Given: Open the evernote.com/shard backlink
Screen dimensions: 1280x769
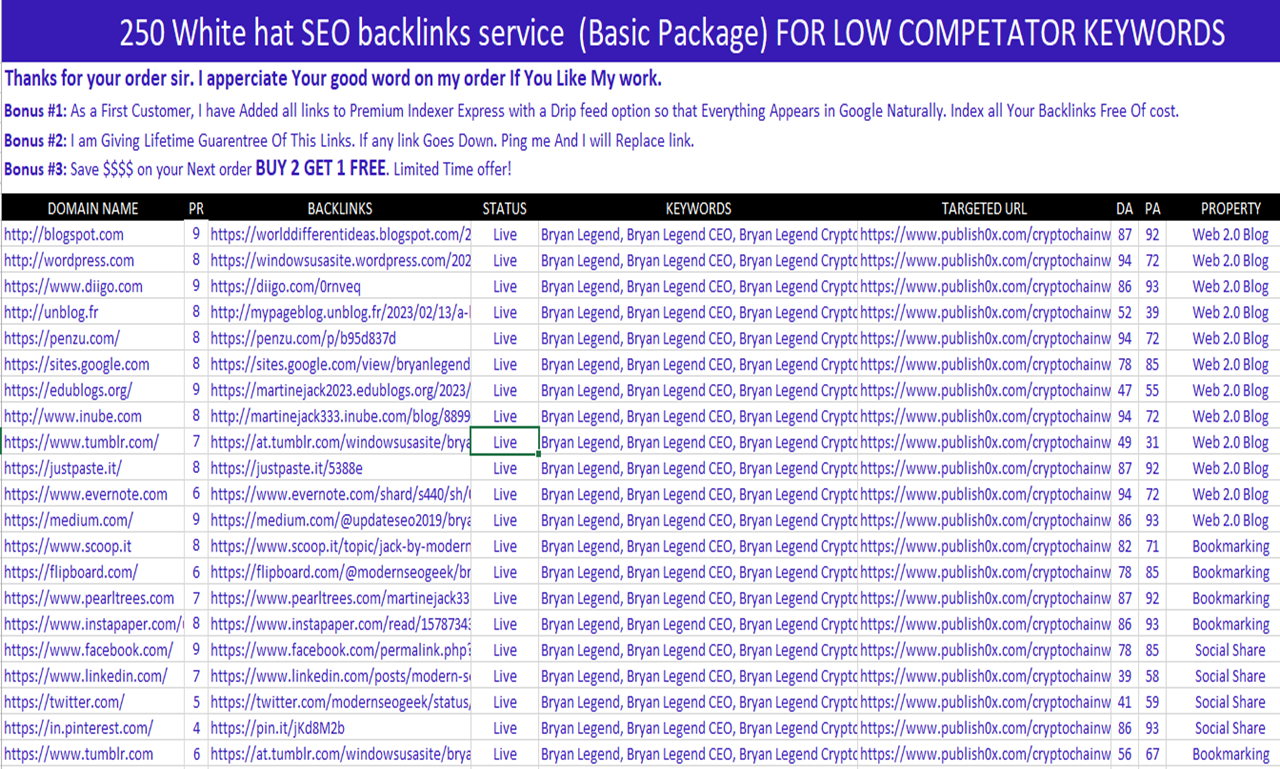Looking at the screenshot, I should [x=341, y=494].
